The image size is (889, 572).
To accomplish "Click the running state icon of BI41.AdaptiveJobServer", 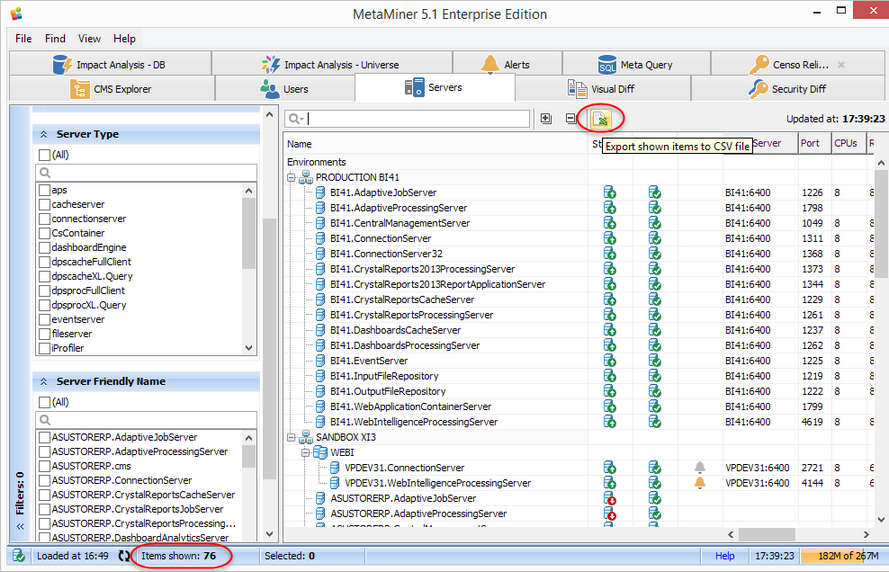I will click(x=609, y=192).
